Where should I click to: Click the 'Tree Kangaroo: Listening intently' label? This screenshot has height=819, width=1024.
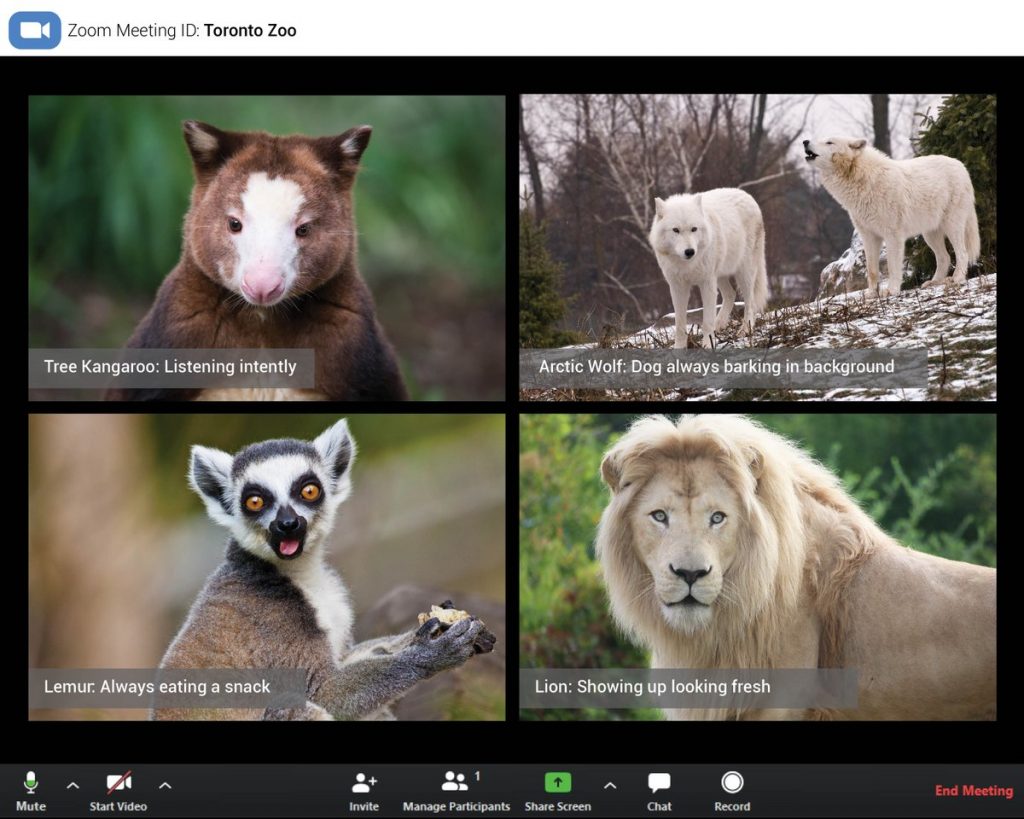point(170,367)
